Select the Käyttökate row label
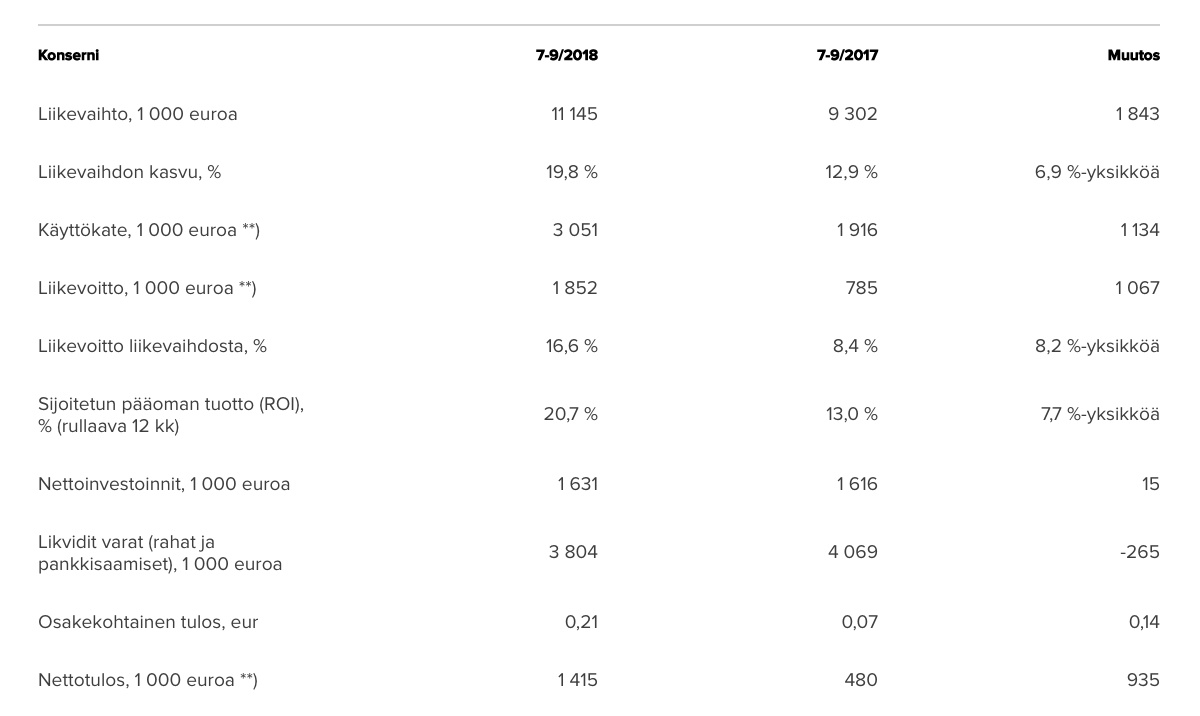Image resolution: width=1200 pixels, height=716 pixels. tap(149, 230)
